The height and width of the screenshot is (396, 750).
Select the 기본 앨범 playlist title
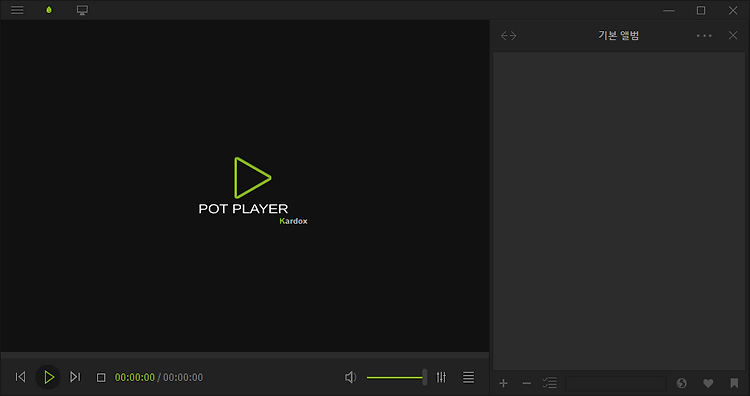(x=618, y=35)
